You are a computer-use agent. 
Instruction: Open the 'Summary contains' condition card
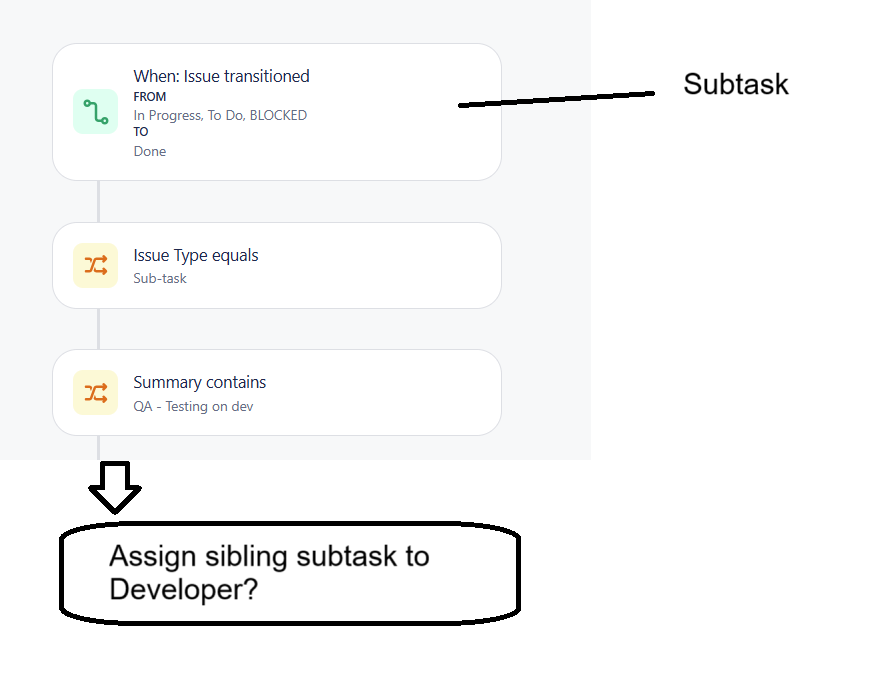tap(277, 392)
